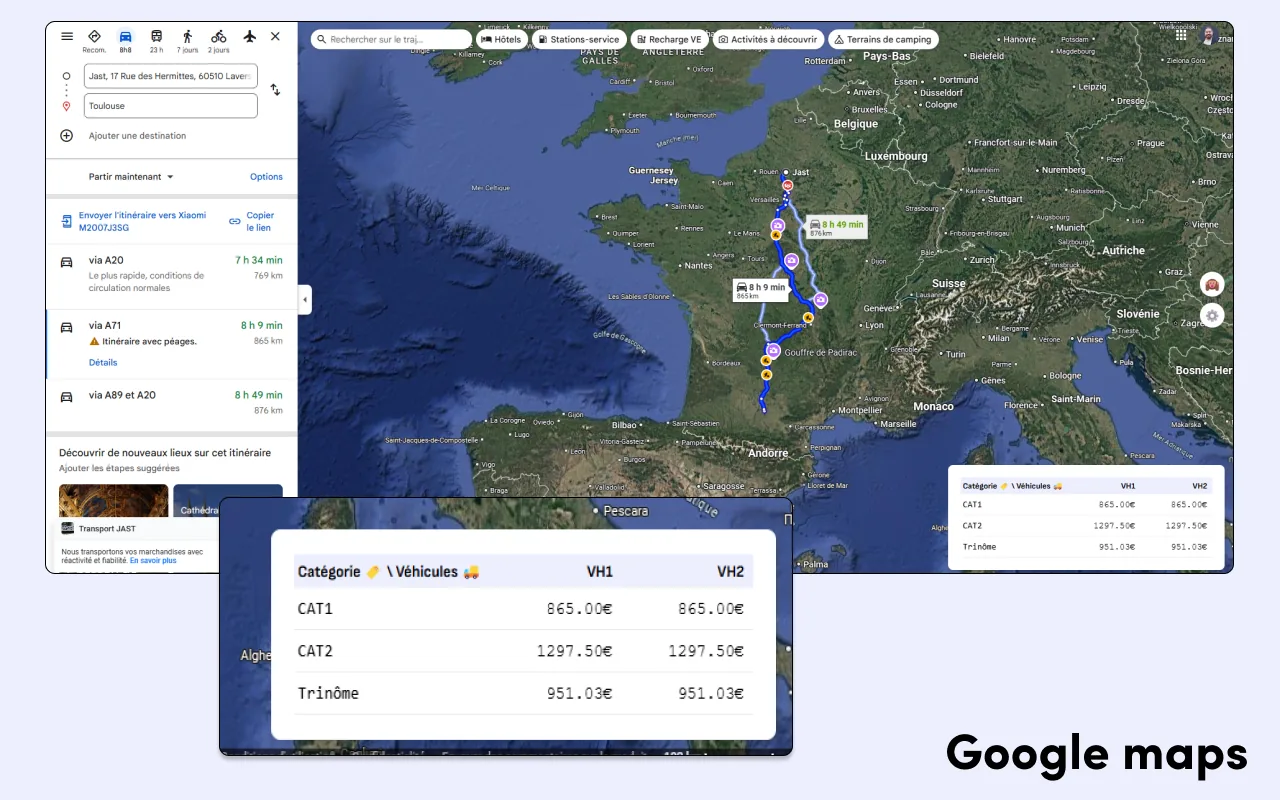Click the 865 km distance text
The width and height of the screenshot is (1280, 800).
[x=268, y=341]
